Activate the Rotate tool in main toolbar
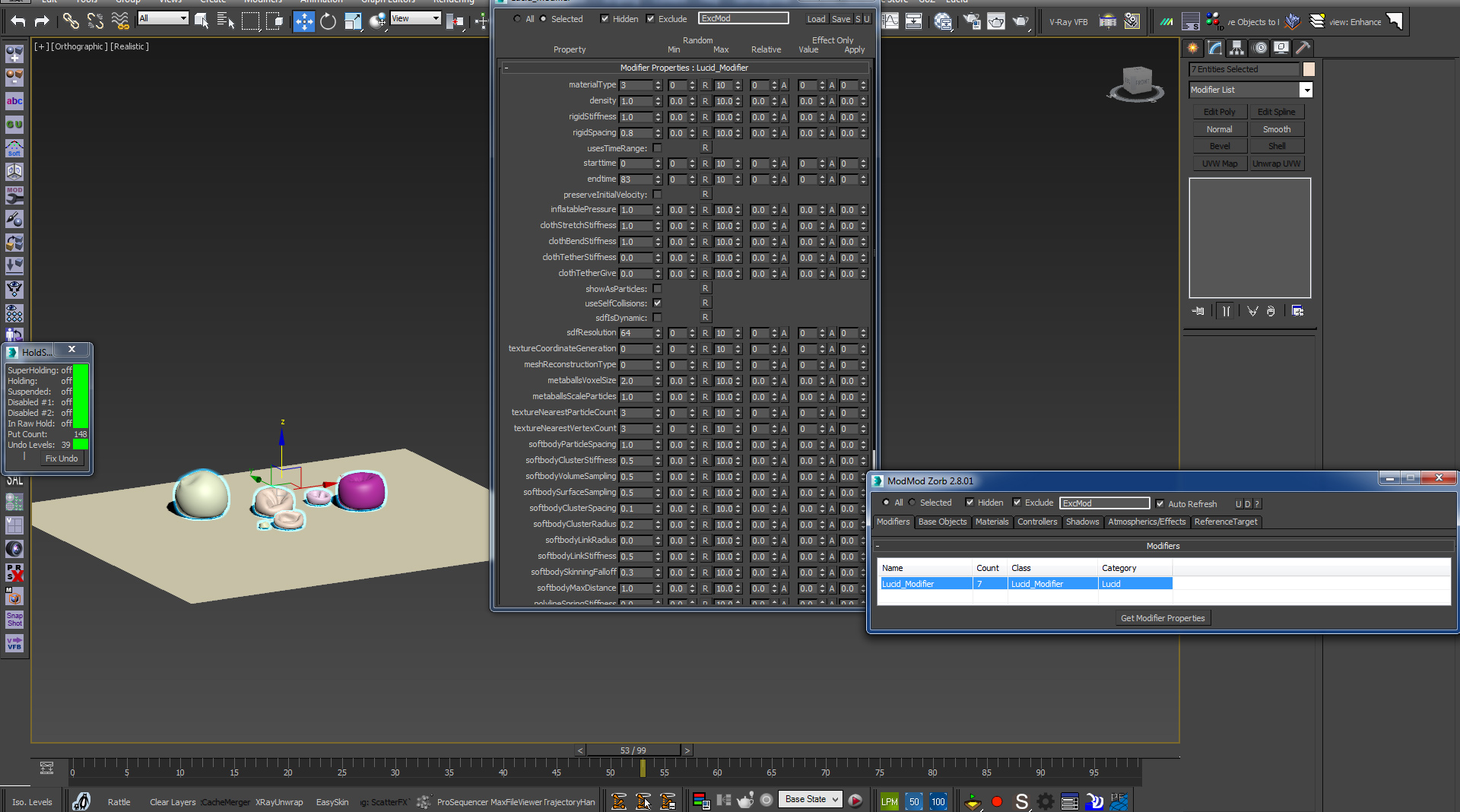This screenshot has width=1460, height=812. tap(328, 22)
